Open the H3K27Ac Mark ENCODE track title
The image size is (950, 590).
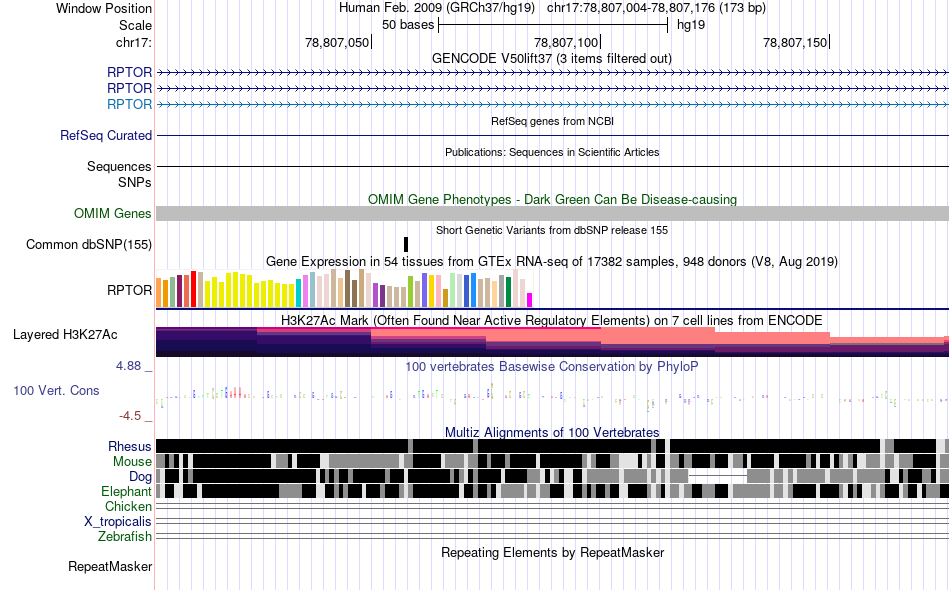coord(551,320)
